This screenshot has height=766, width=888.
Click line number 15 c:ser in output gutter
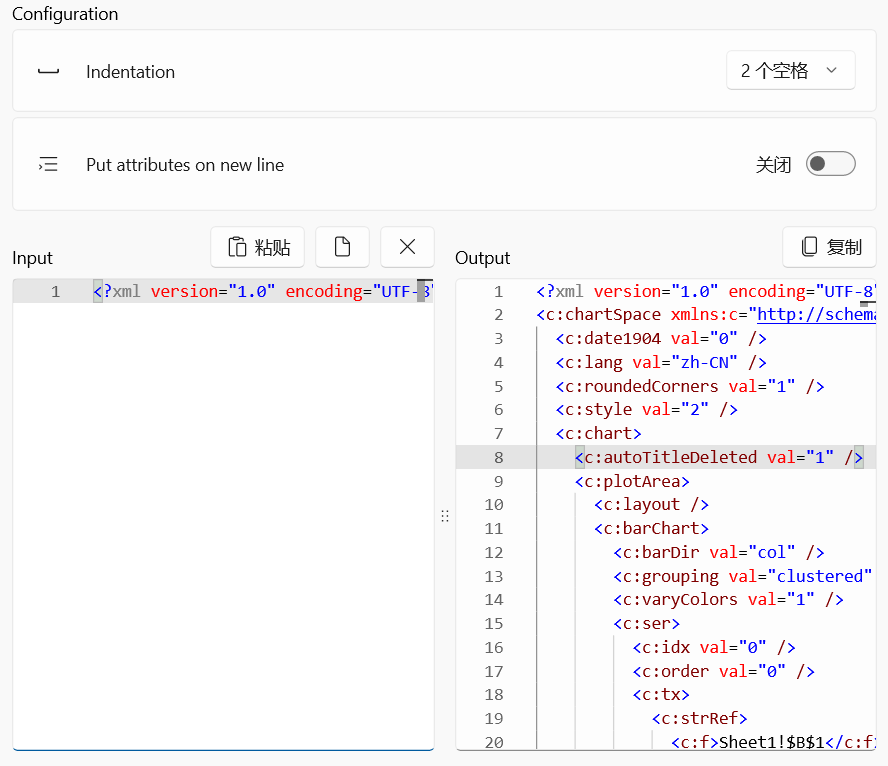pyautogui.click(x=494, y=624)
